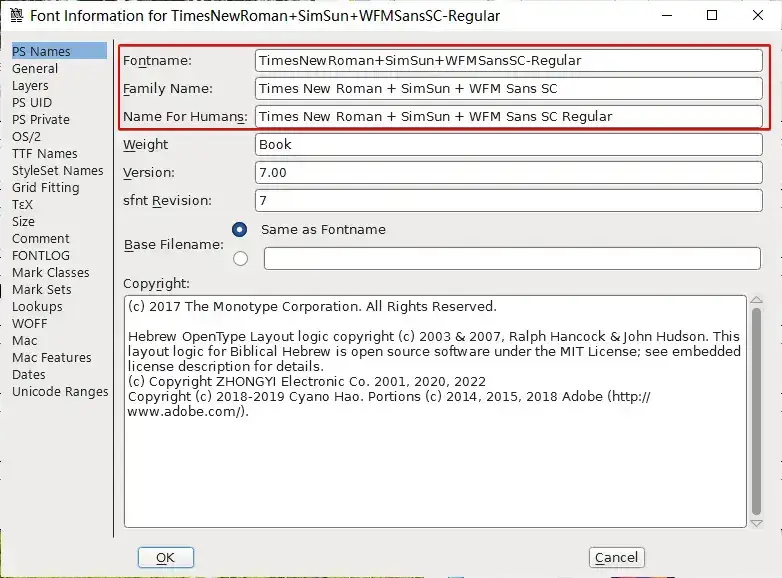Go to the Unicode Ranges section

60,391
